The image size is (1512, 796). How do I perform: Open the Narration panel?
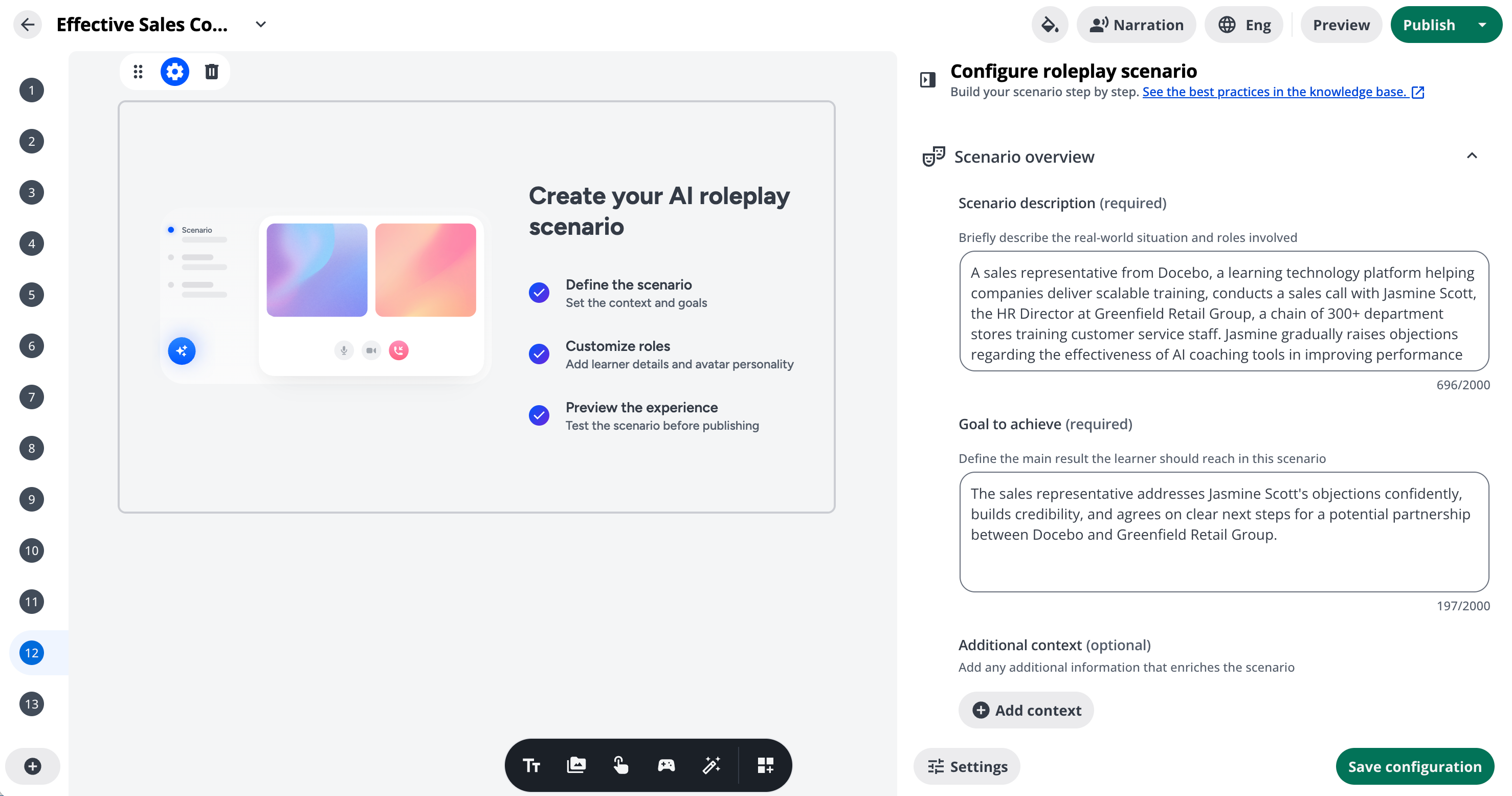coord(1137,25)
